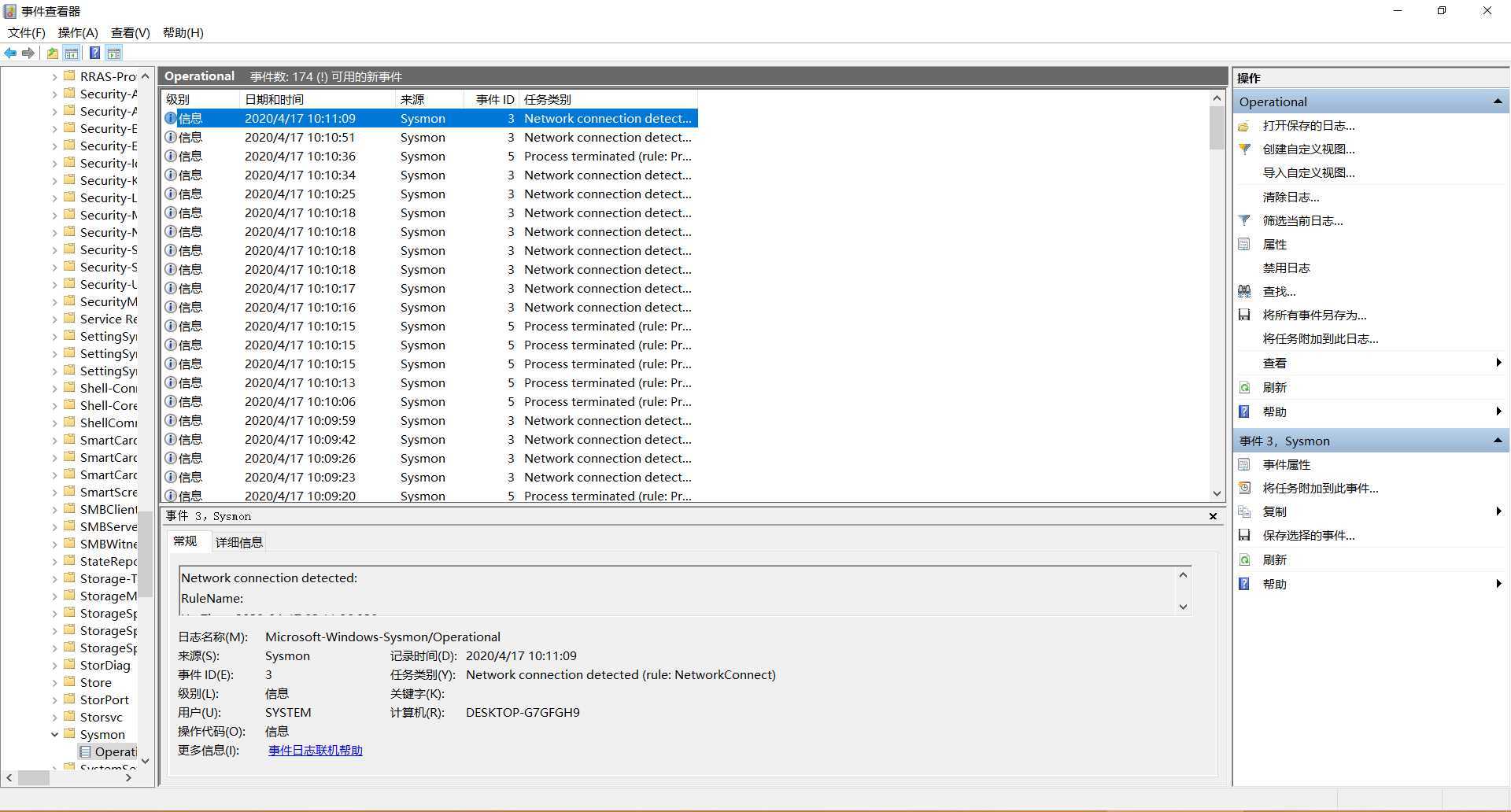The width and height of the screenshot is (1511, 812).
Task: Select the RRAS-Pro folder in the tree
Action: [x=100, y=76]
